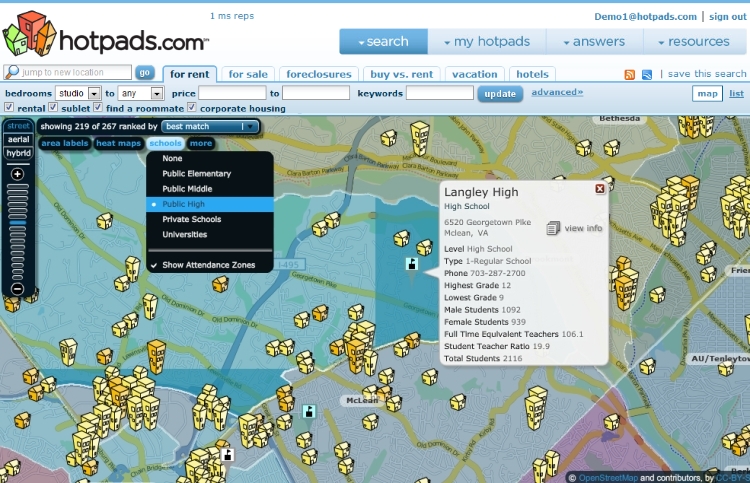
Task: Click save this search link
Action: 706,74
